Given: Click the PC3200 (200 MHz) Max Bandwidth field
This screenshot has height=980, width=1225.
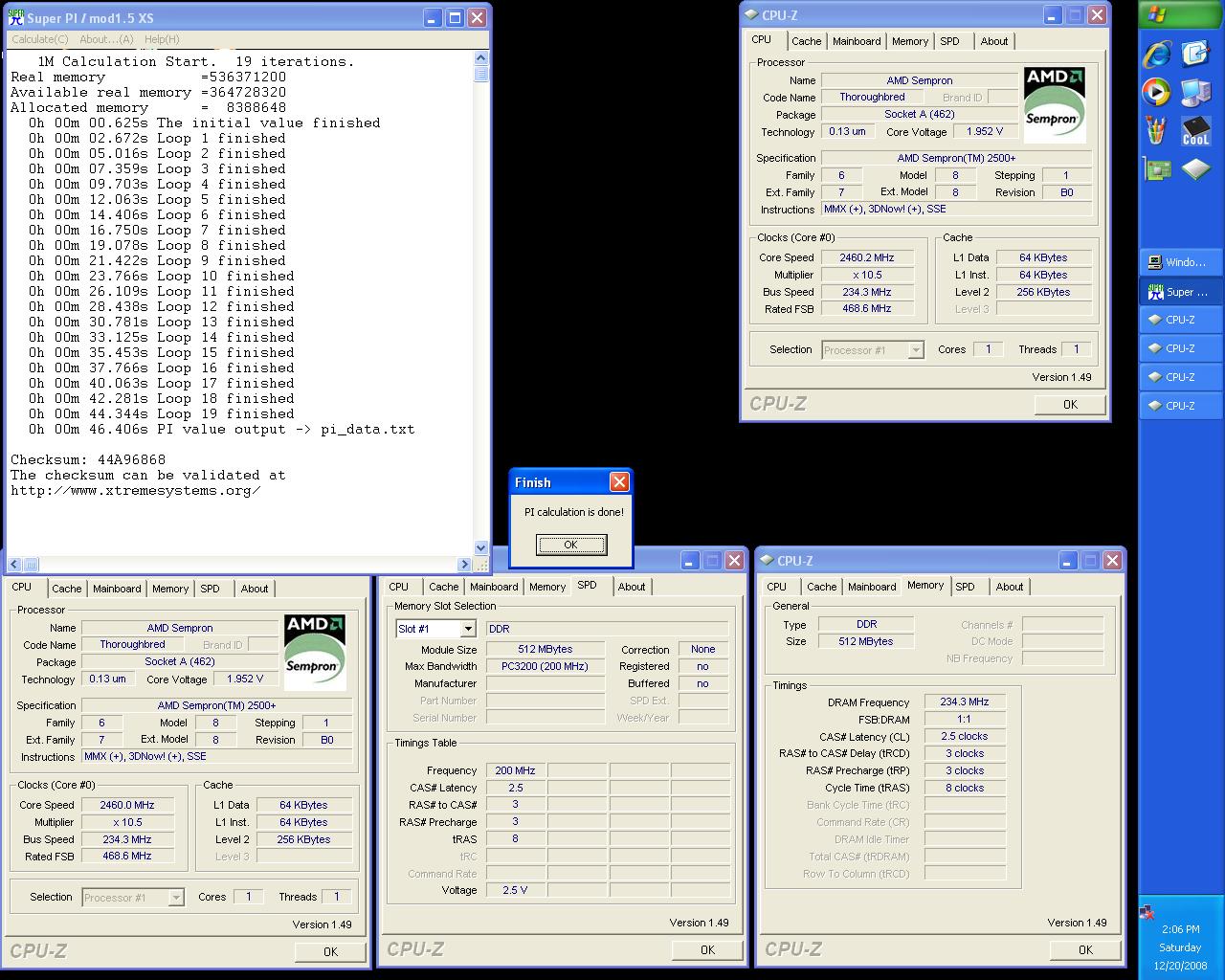Looking at the screenshot, I should [546, 666].
